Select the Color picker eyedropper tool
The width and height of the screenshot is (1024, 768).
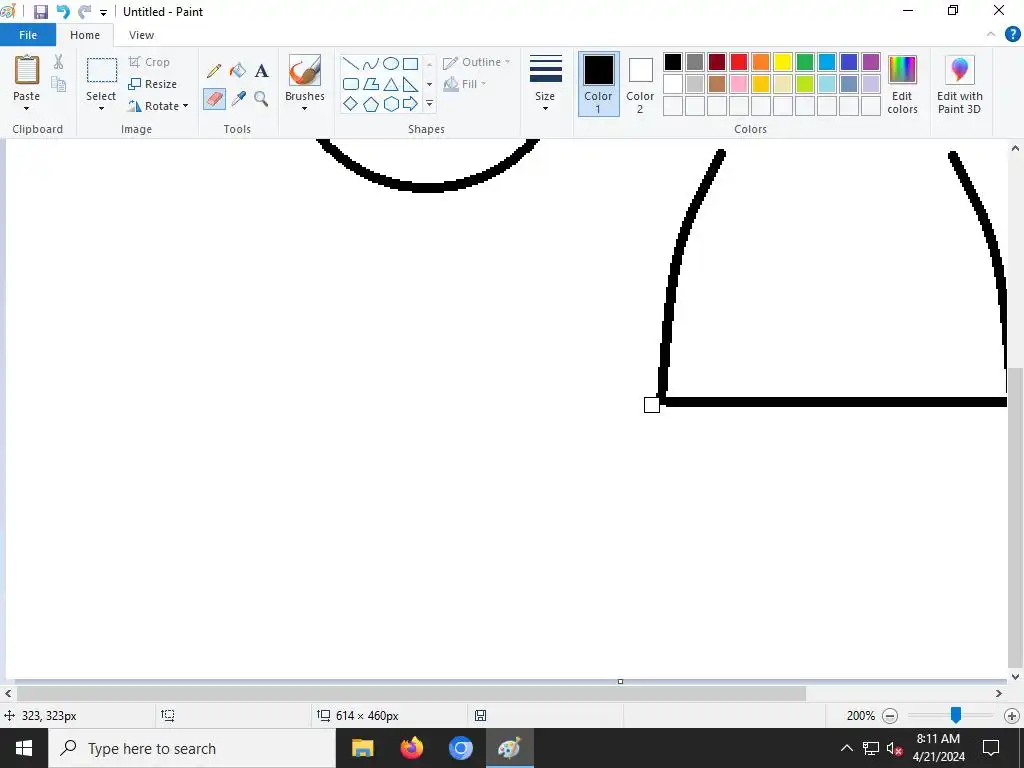tap(238, 99)
